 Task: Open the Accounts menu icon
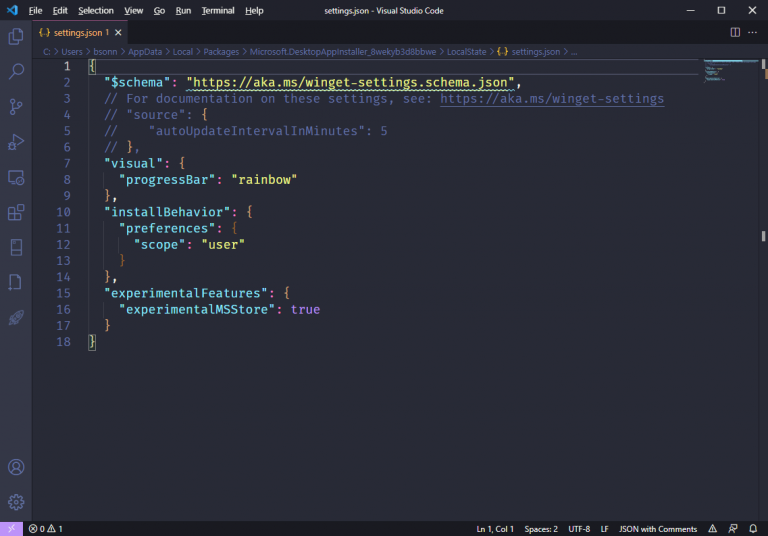click(x=16, y=467)
